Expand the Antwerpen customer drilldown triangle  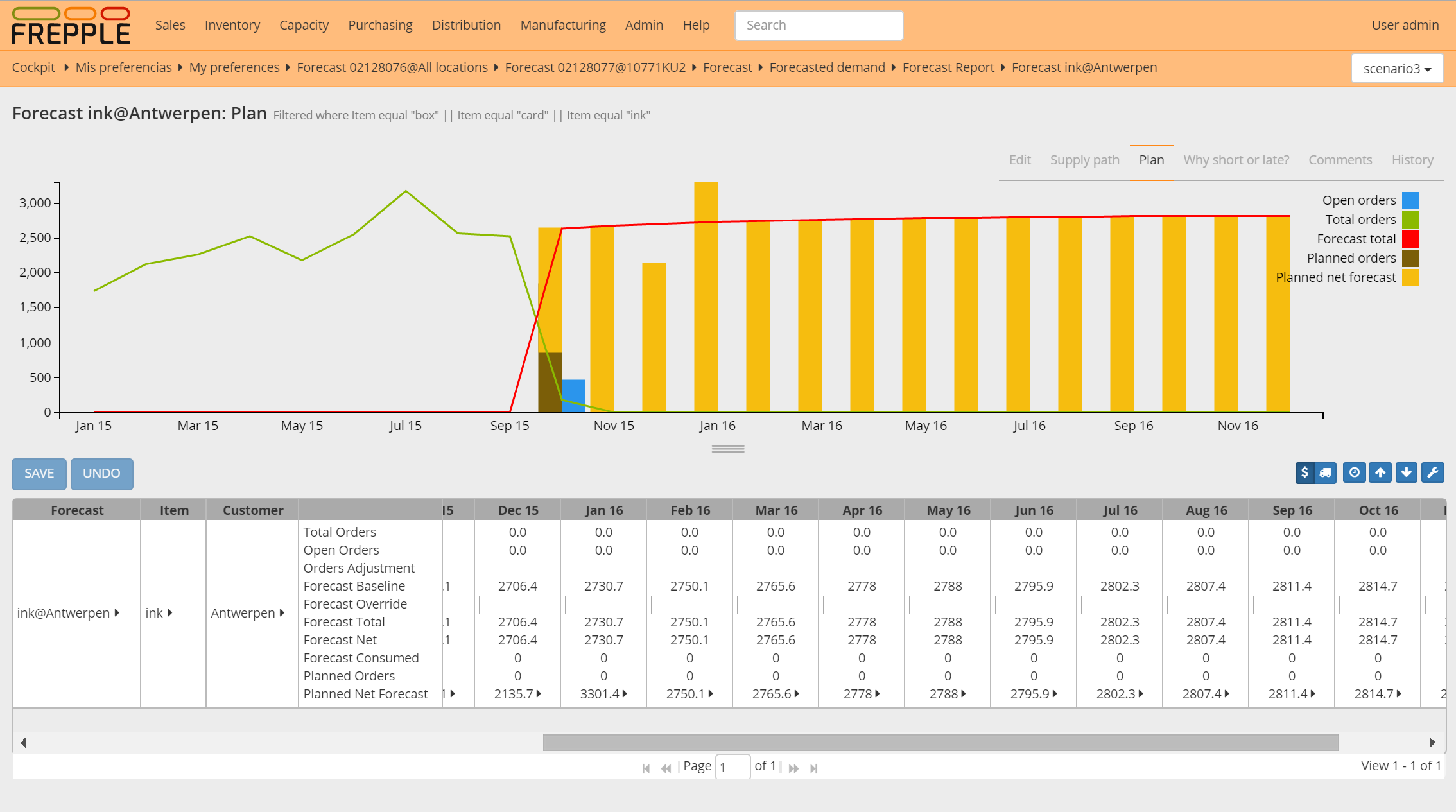pyautogui.click(x=282, y=613)
